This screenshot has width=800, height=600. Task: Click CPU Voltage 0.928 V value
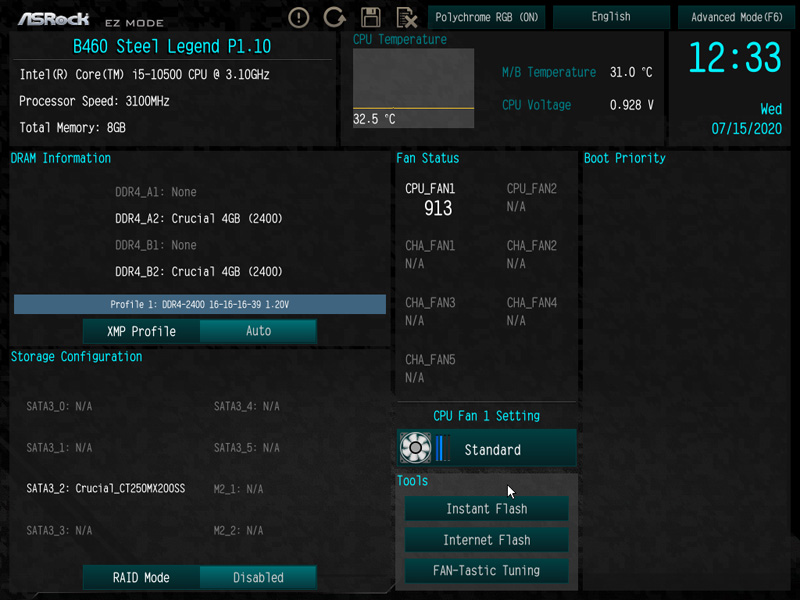pyautogui.click(x=632, y=105)
